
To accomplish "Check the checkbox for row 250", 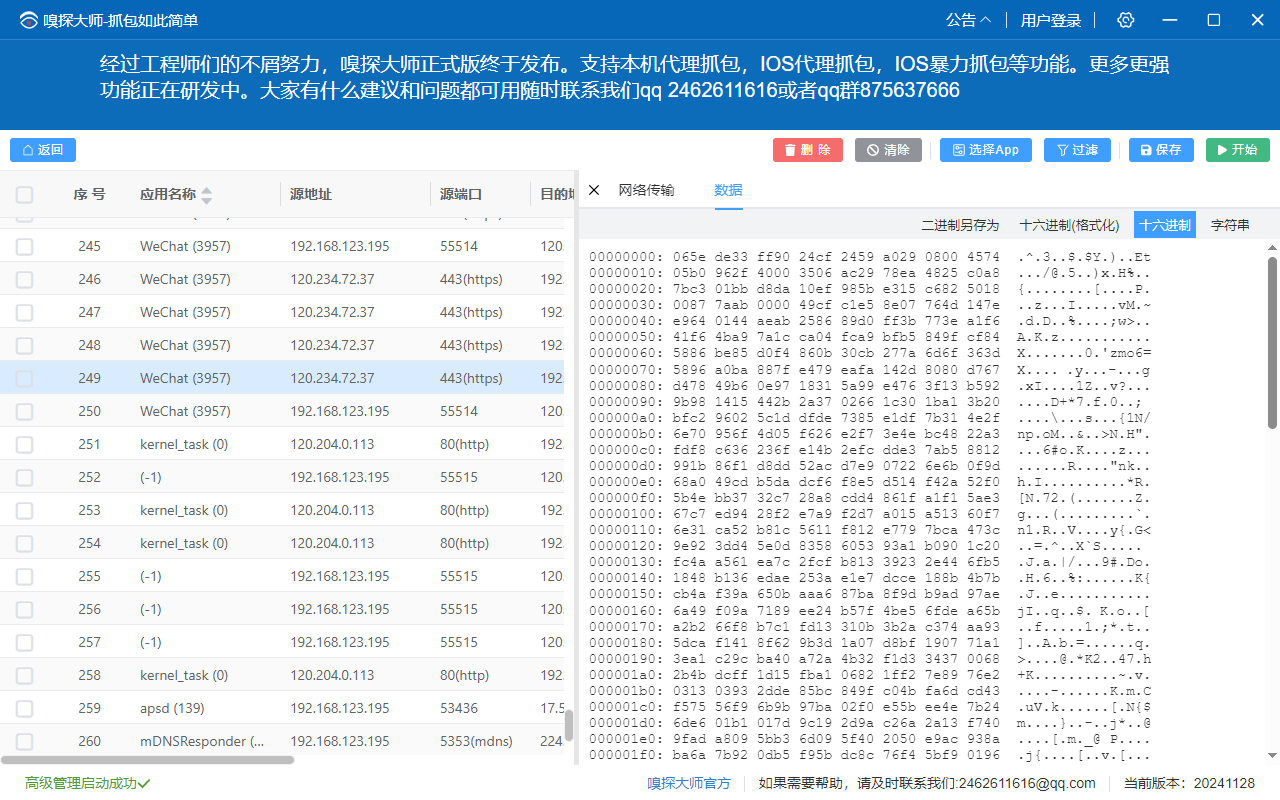I will pos(25,412).
